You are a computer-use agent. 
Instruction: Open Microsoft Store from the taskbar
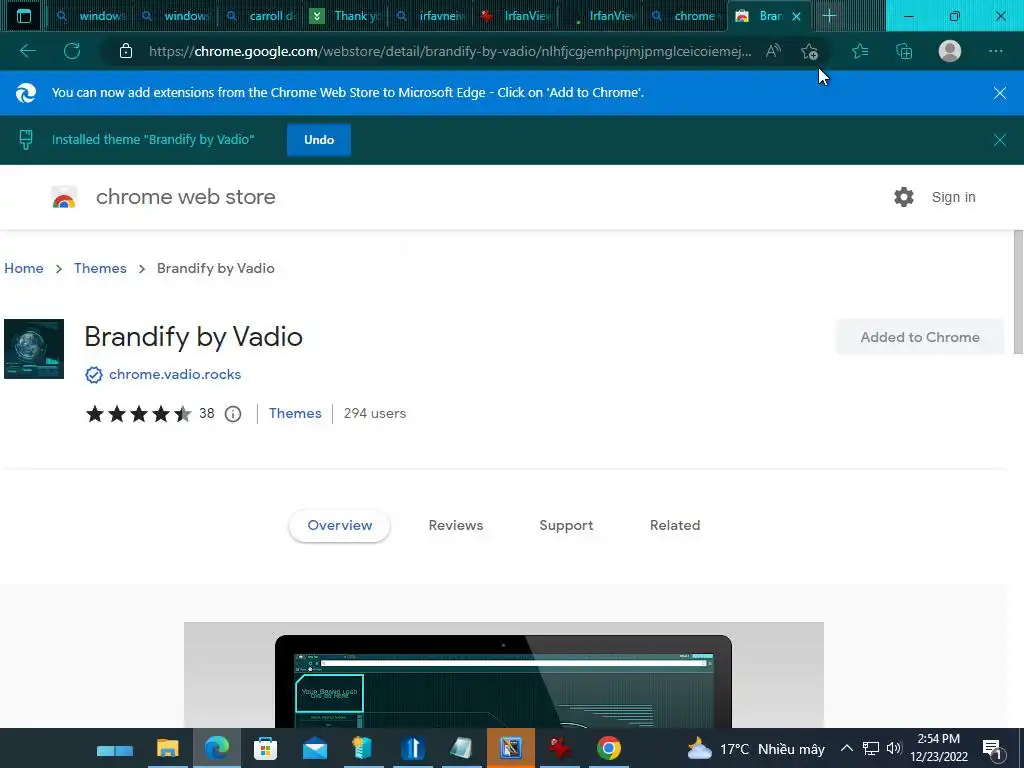click(265, 748)
